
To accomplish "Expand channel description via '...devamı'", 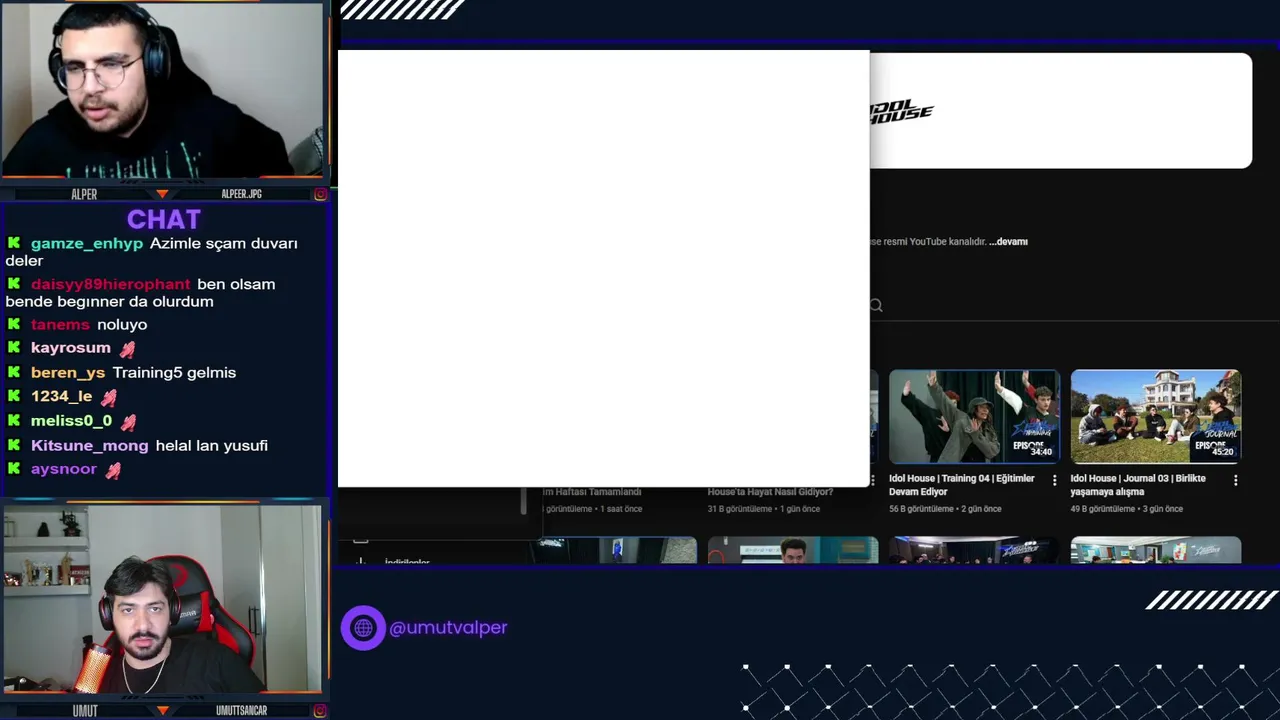I will point(1008,242).
